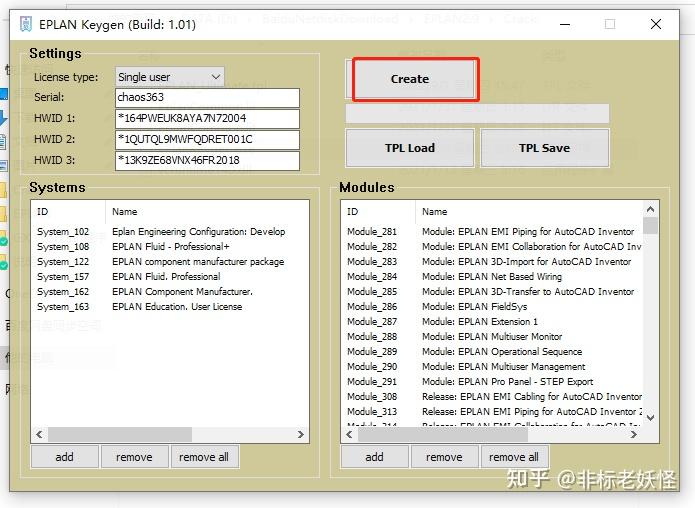Screen dimensions: 695x508
Task: Select Module_313 EMI Piping release row
Action: tap(492, 412)
